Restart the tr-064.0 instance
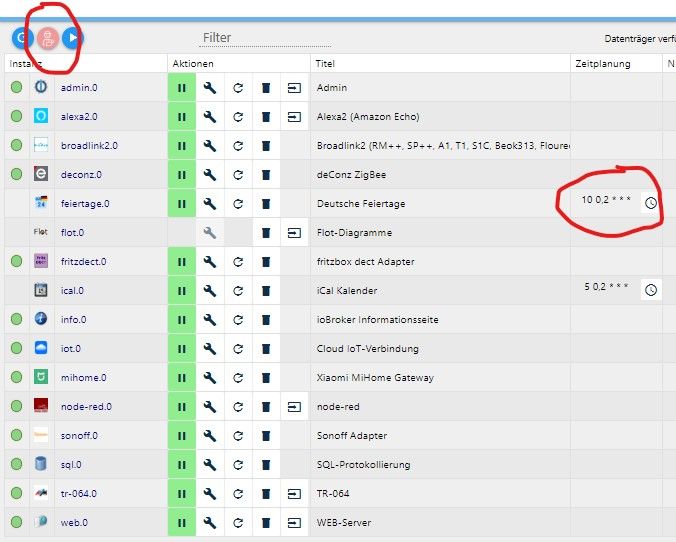The image size is (676, 542). (238, 493)
